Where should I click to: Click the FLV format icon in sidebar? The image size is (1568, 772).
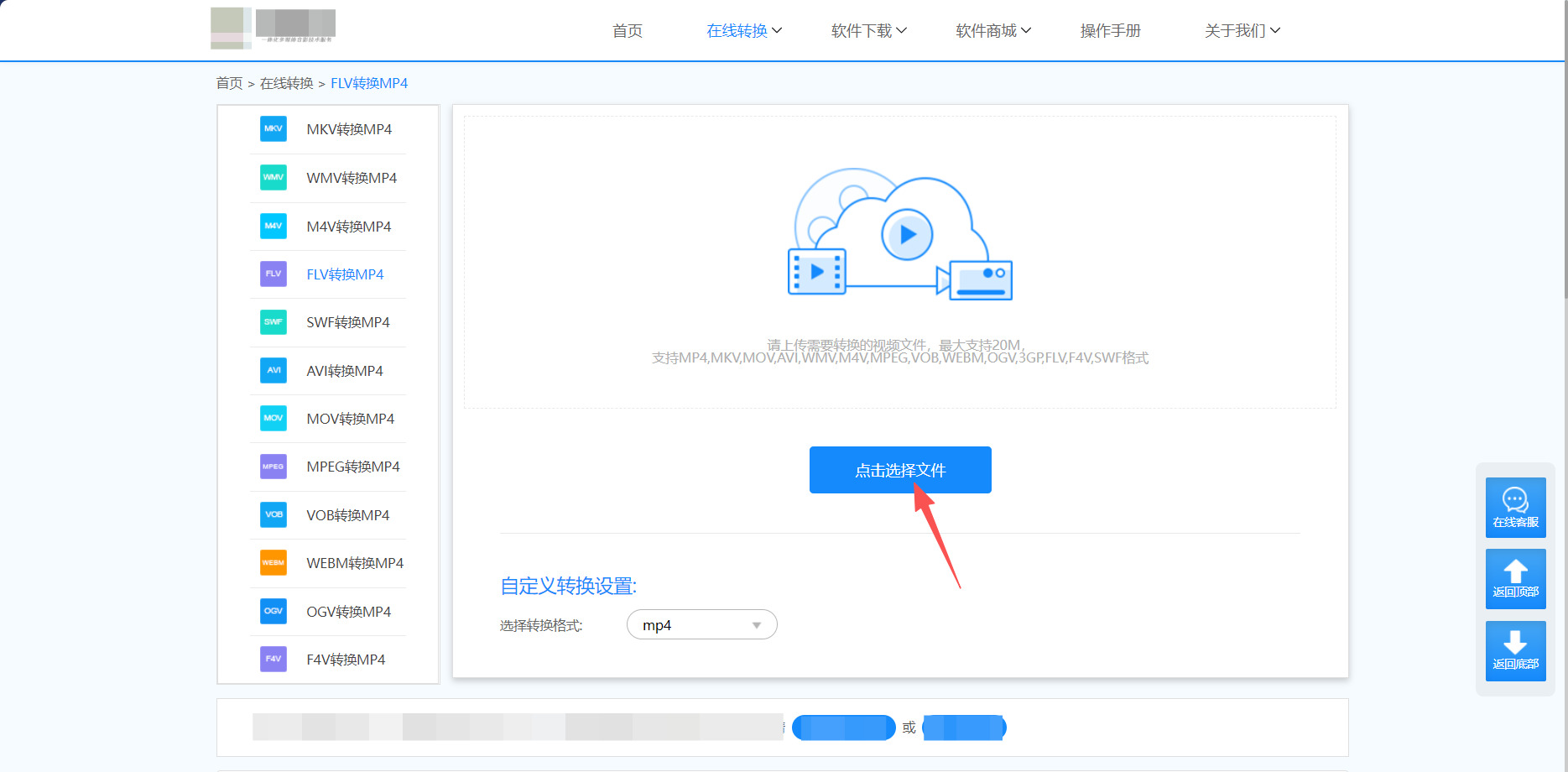273,274
